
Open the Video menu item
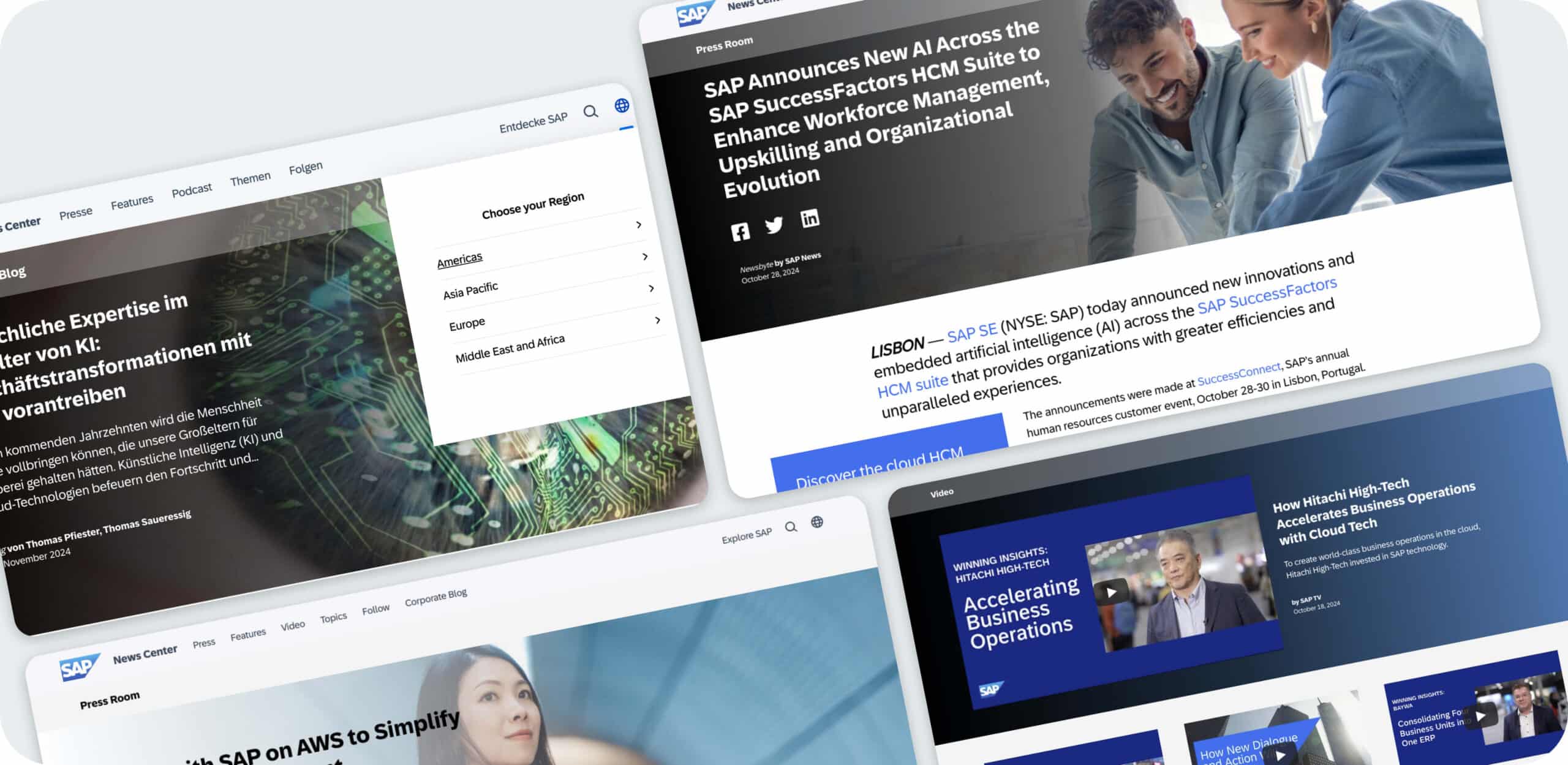pyautogui.click(x=293, y=625)
